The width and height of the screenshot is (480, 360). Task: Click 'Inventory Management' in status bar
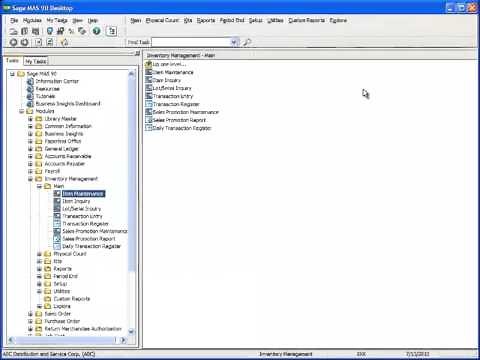(x=286, y=354)
